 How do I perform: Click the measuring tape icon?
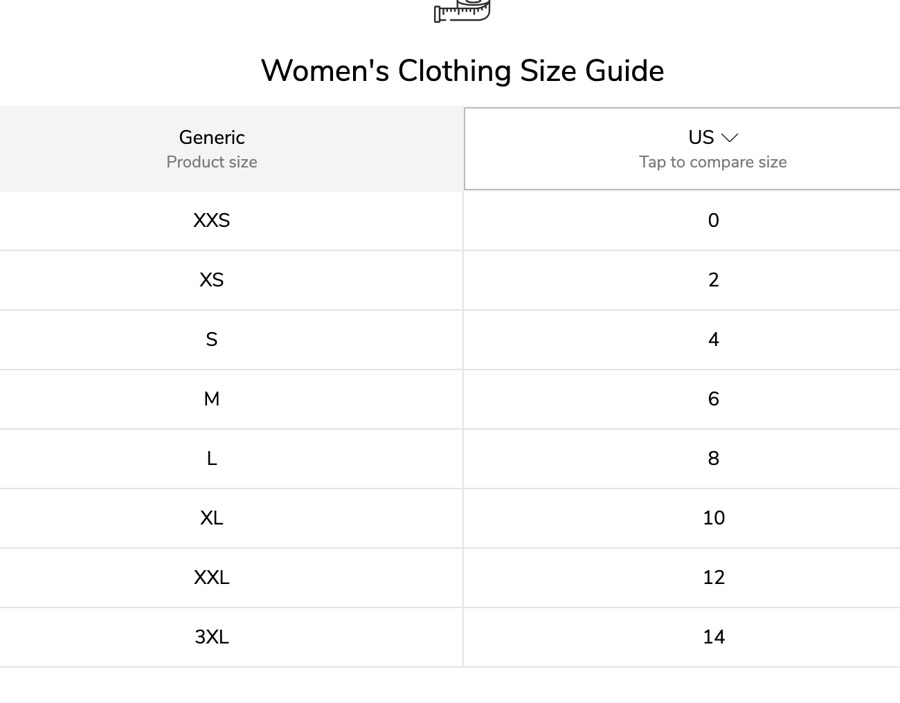tap(462, 11)
